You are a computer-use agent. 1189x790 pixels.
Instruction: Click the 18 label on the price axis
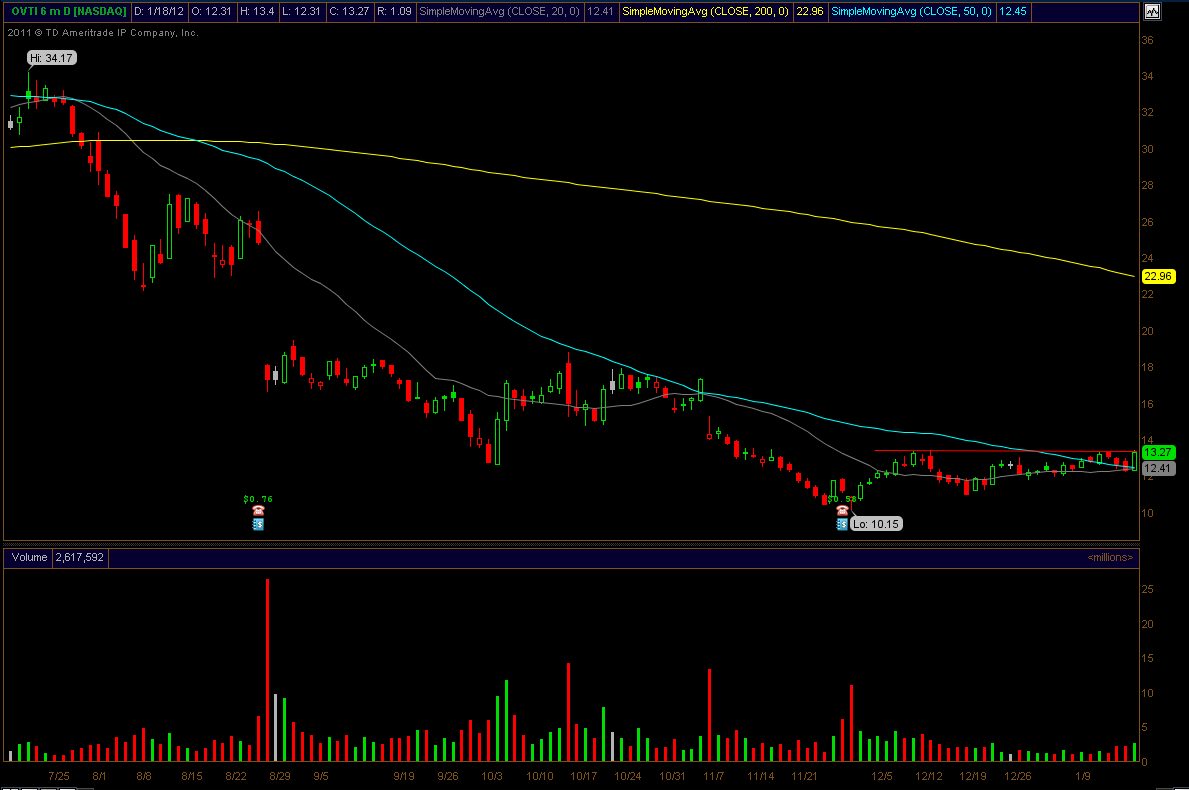point(1147,368)
